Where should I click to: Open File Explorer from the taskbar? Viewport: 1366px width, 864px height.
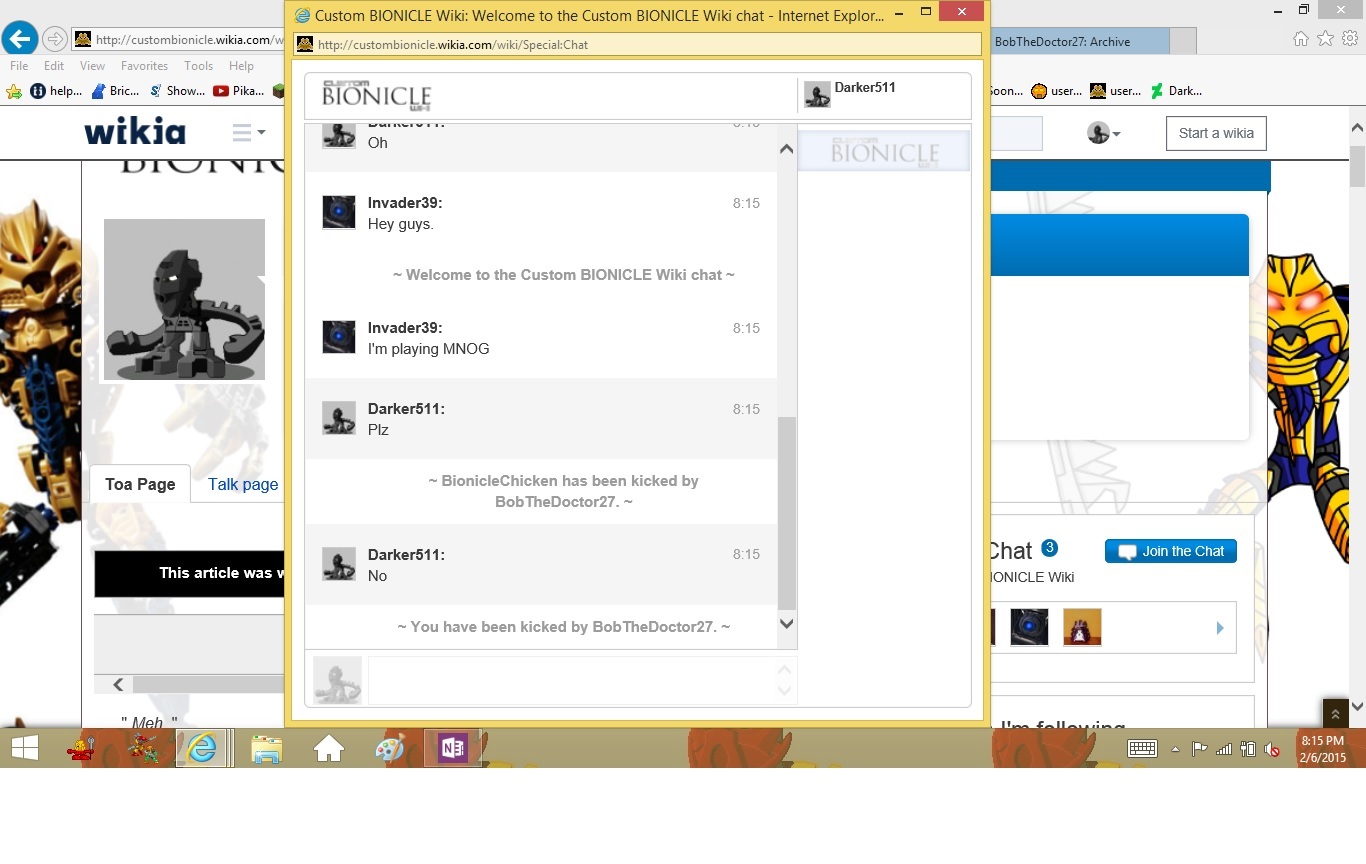click(266, 748)
